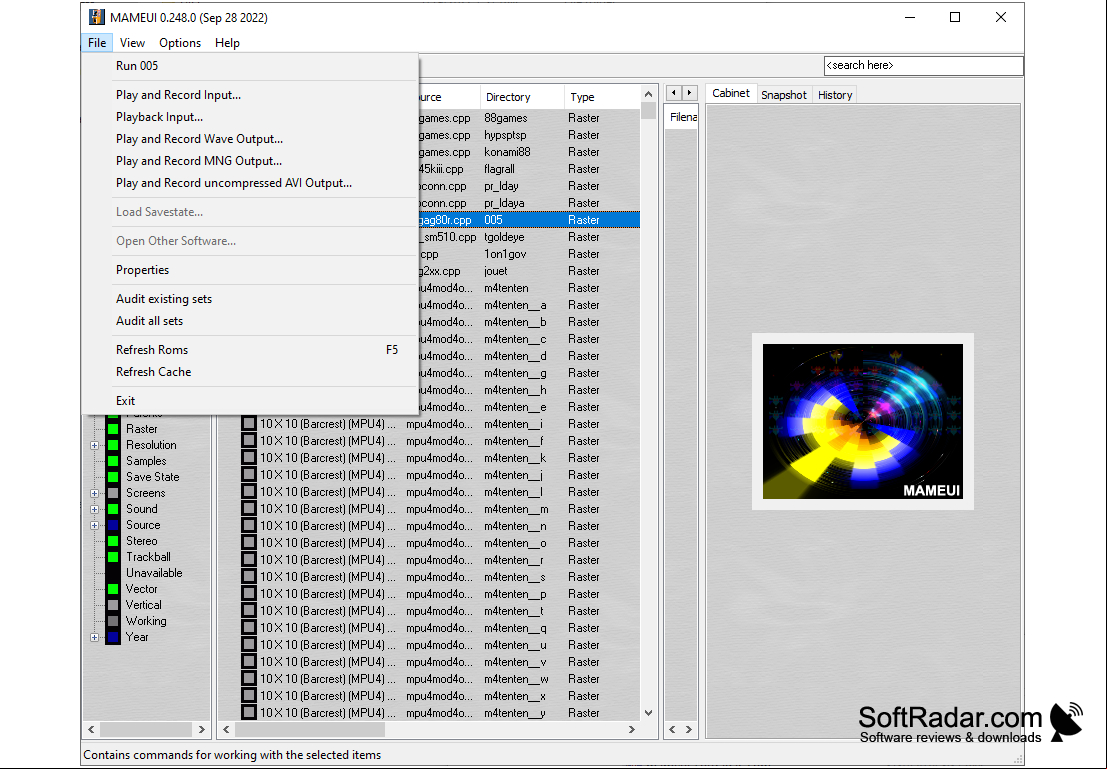
Task: Click the game icon in the m4tenten__m row
Action: tap(249, 508)
